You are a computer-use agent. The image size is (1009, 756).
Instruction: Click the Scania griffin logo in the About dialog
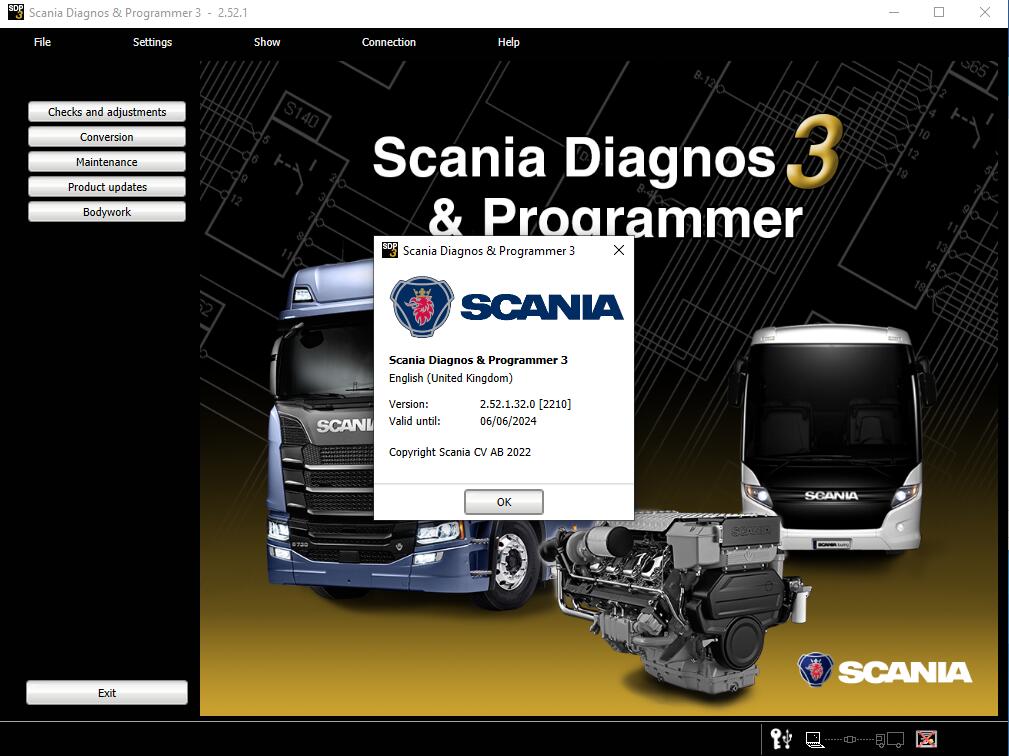click(x=423, y=307)
